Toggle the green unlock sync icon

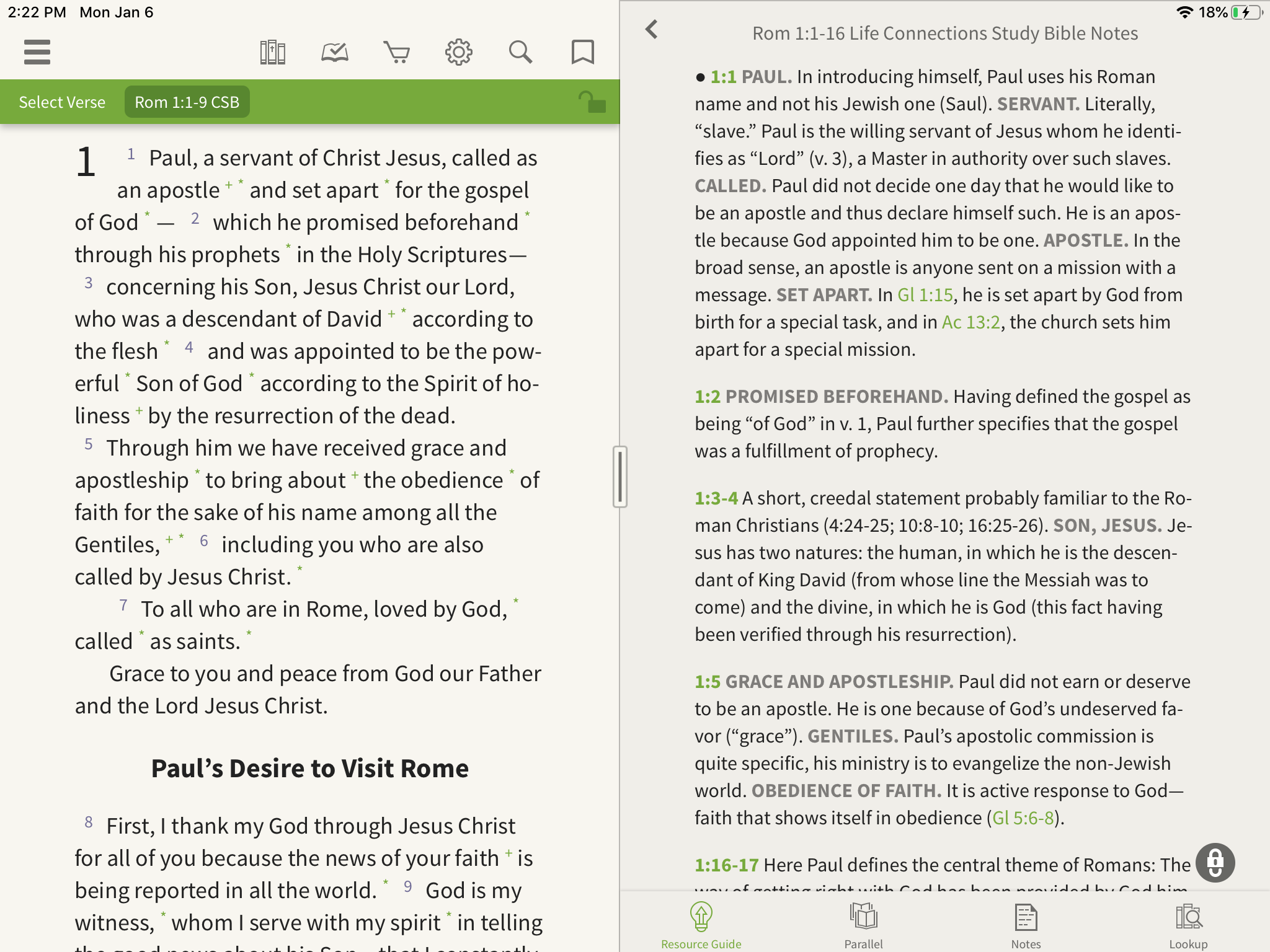pyautogui.click(x=592, y=102)
